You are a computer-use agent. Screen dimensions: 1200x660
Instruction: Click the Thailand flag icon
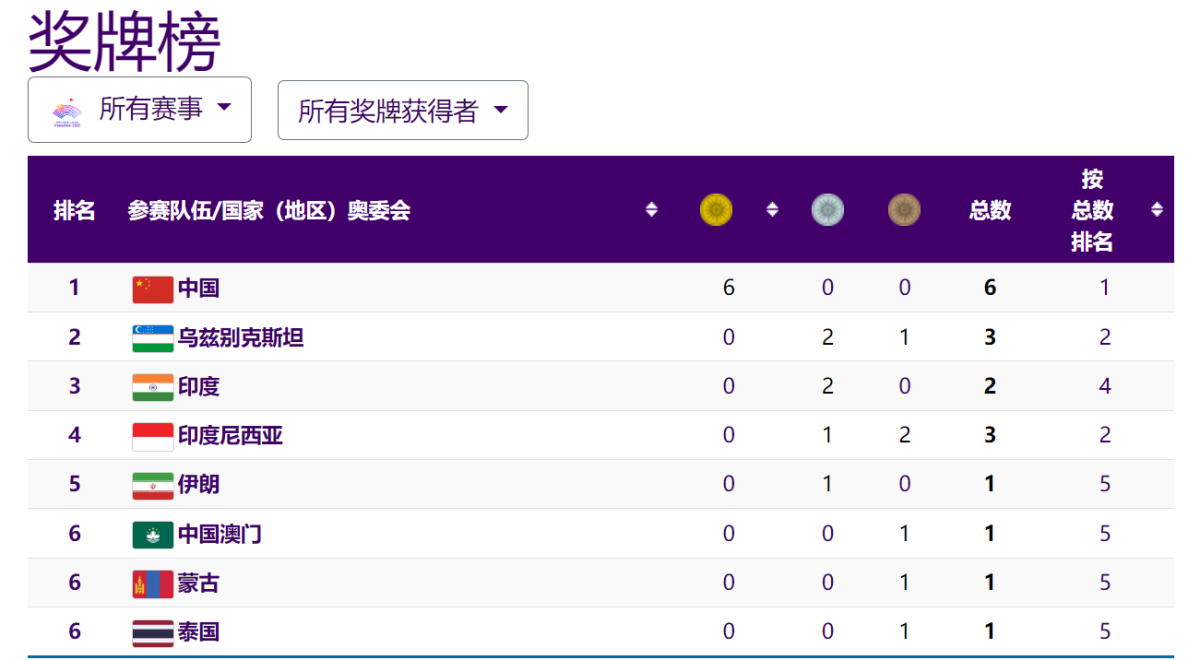tap(152, 632)
